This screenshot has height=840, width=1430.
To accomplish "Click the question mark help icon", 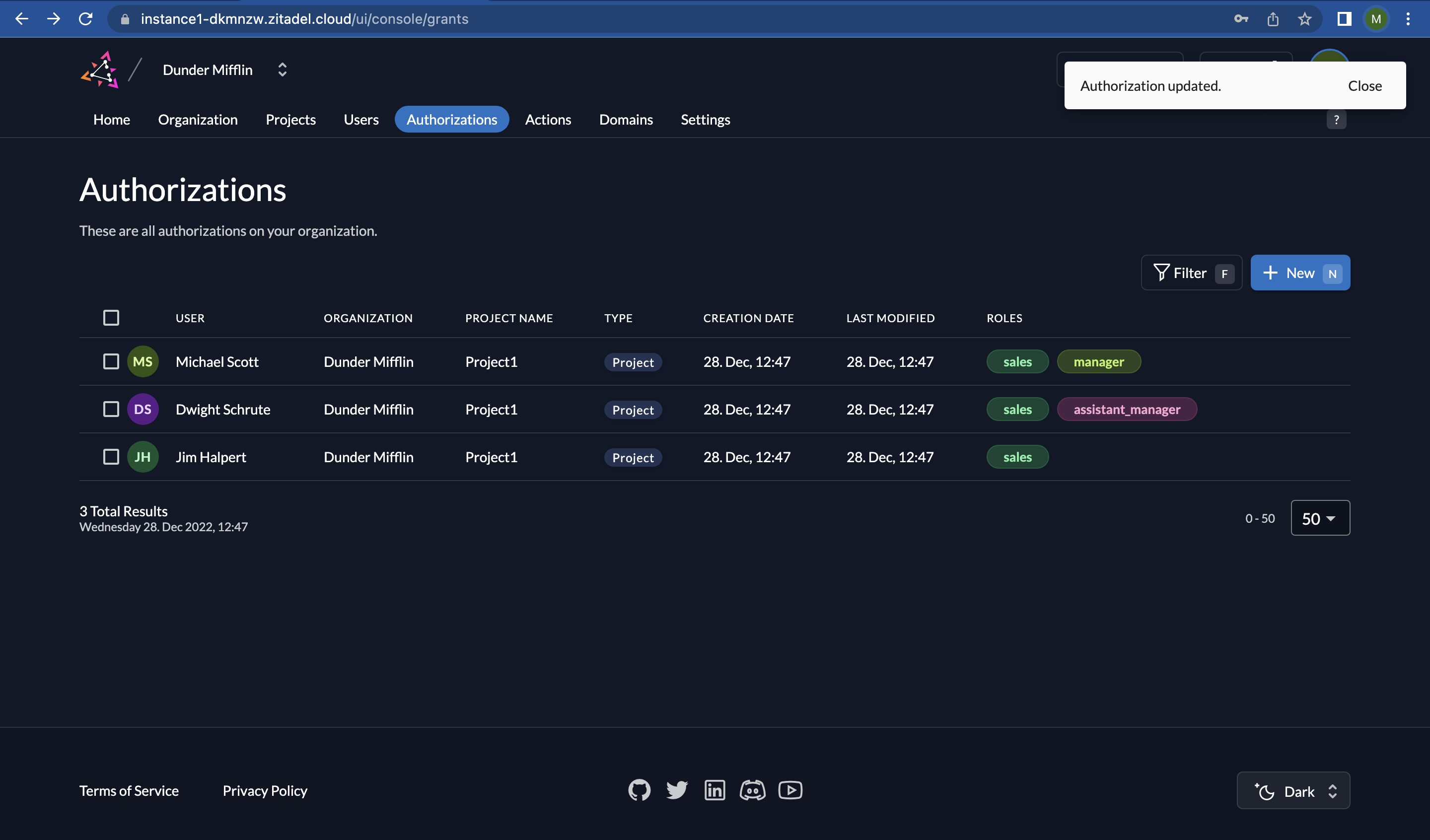I will coord(1337,119).
